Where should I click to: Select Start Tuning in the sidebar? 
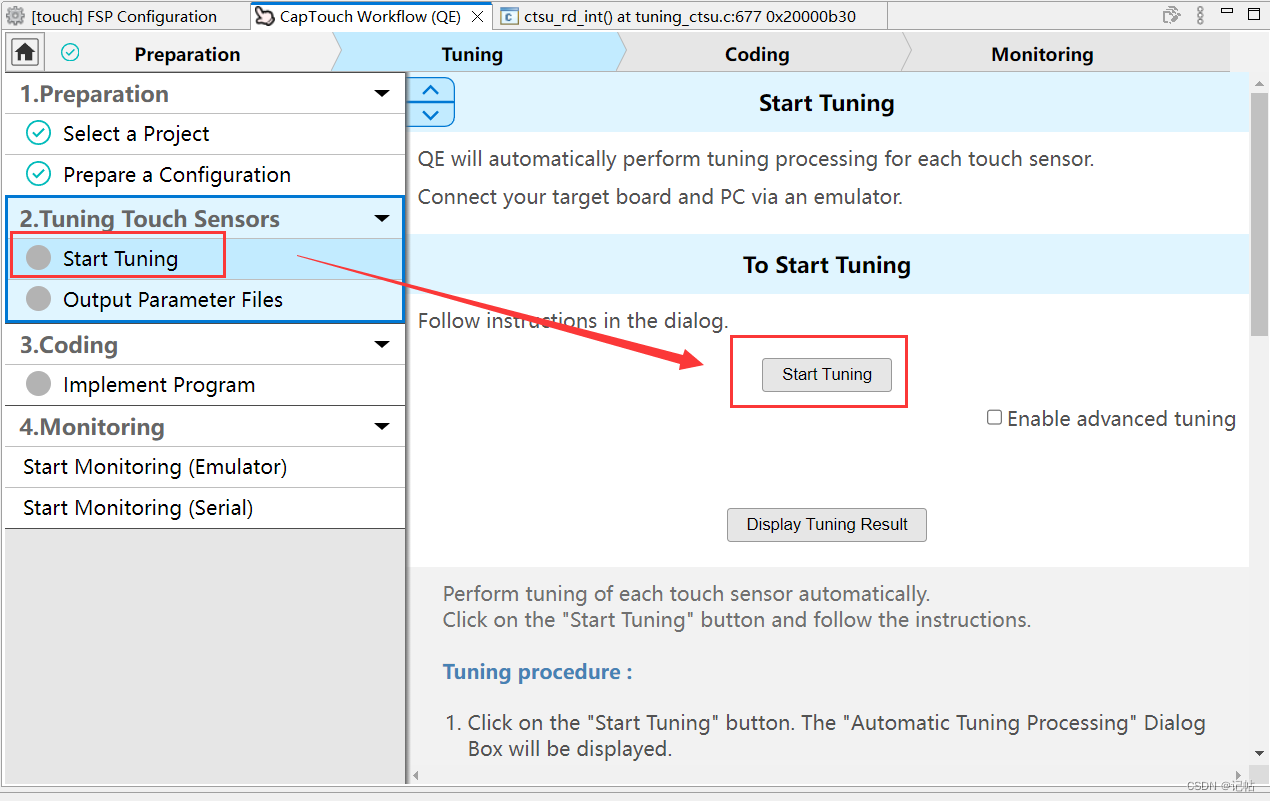pos(205,259)
